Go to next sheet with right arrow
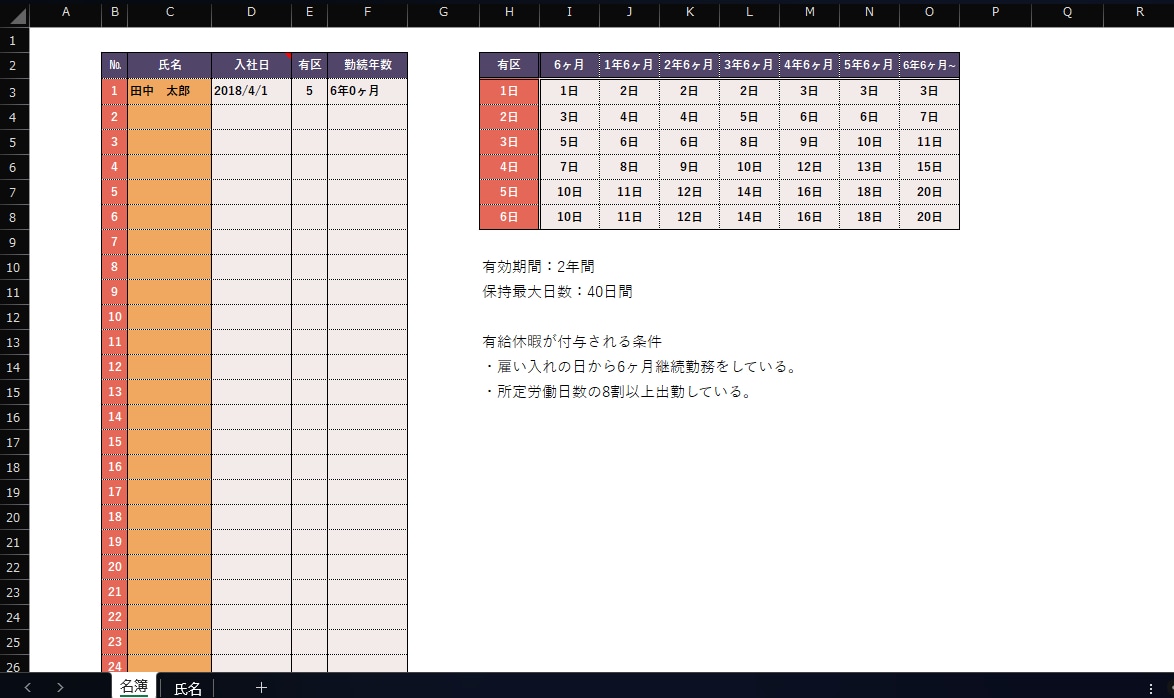The image size is (1174, 698). point(60,687)
